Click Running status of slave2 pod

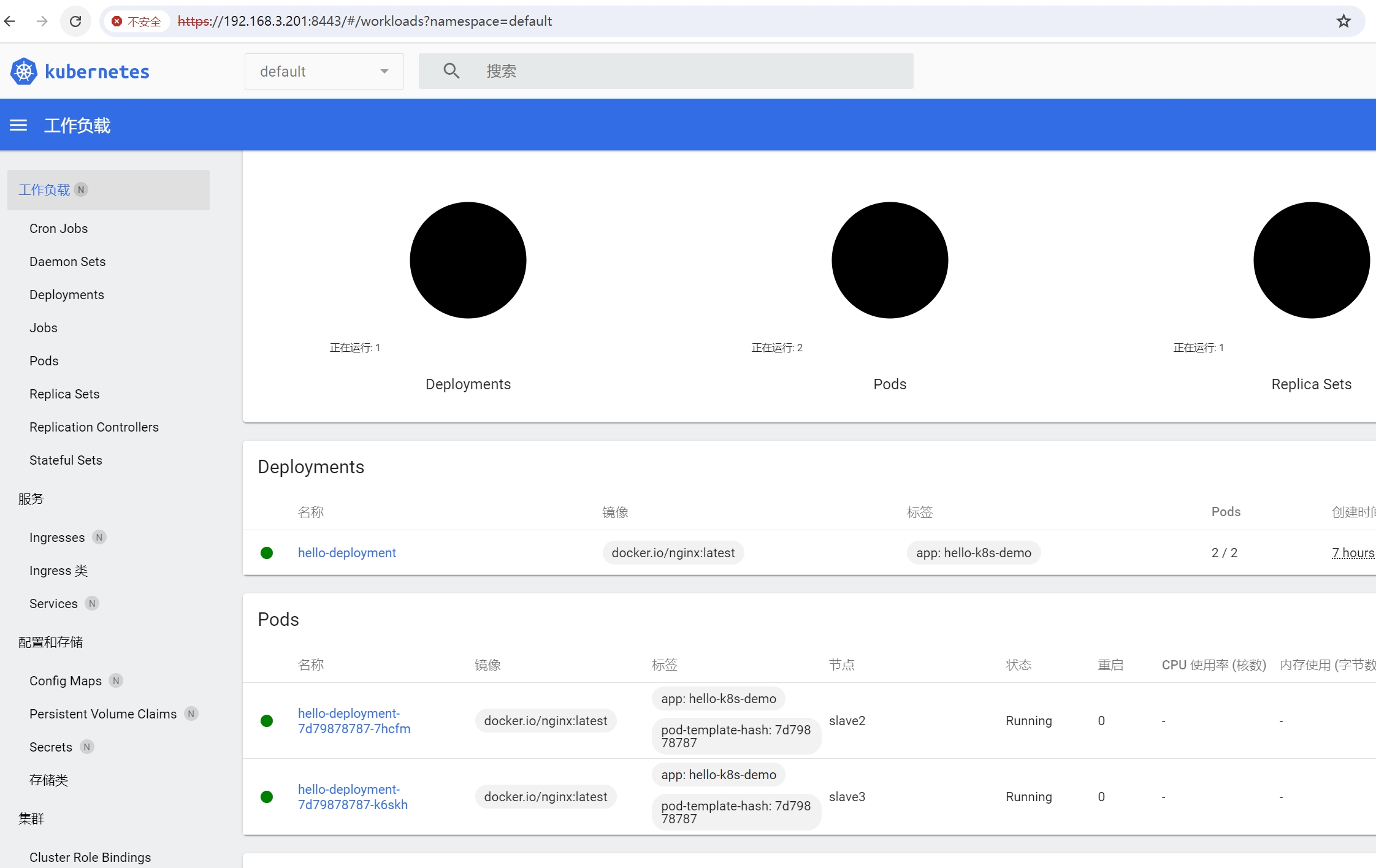[x=1029, y=721]
